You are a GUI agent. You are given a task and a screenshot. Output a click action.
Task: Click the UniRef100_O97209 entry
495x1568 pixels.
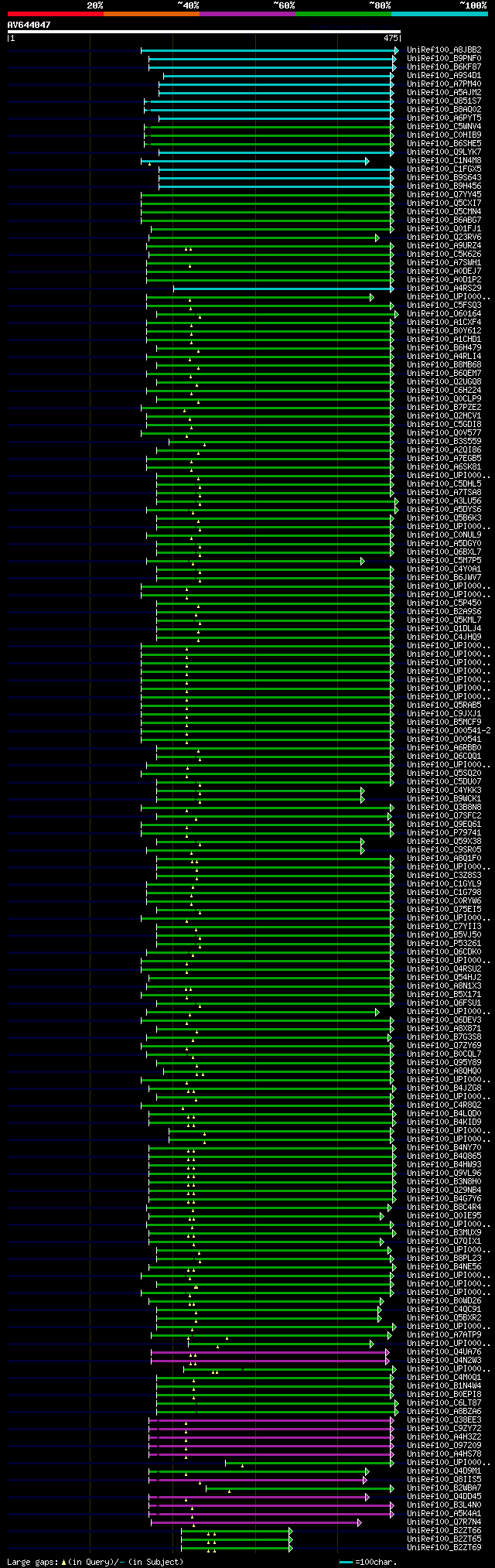click(x=444, y=1445)
